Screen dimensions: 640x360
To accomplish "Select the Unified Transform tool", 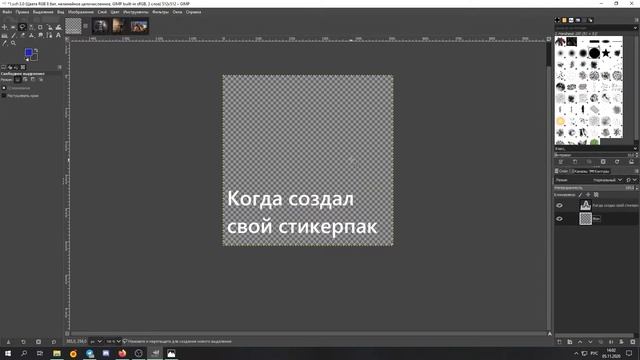I will pos(49,27).
